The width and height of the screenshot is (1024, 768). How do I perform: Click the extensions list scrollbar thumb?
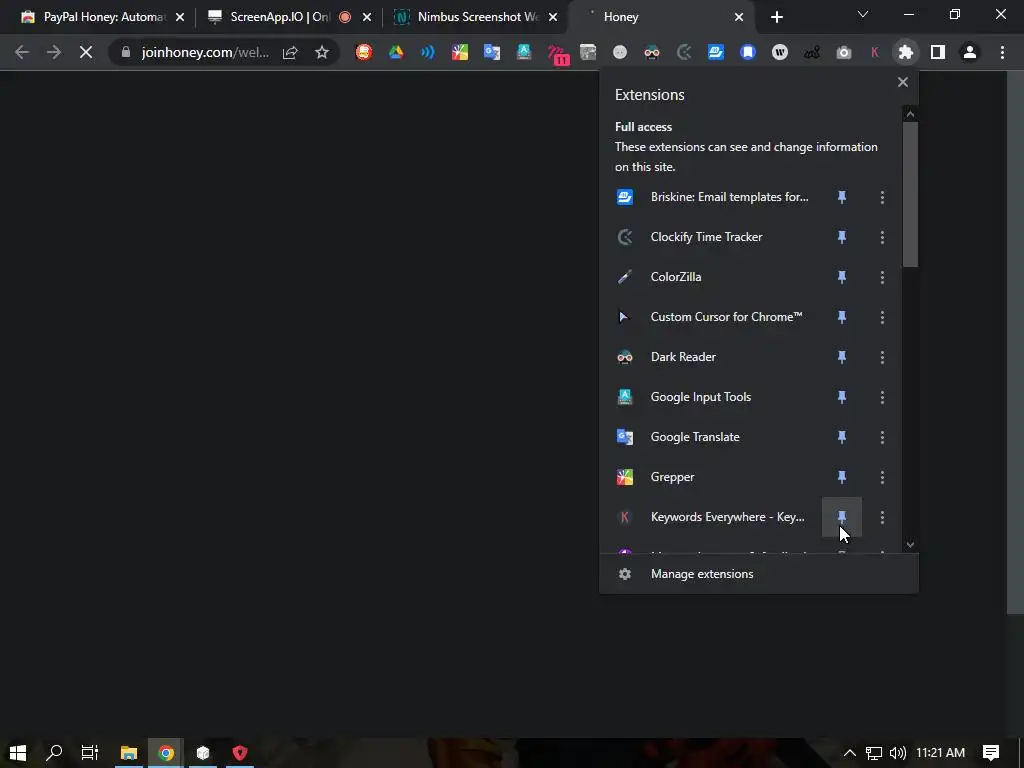[x=910, y=195]
